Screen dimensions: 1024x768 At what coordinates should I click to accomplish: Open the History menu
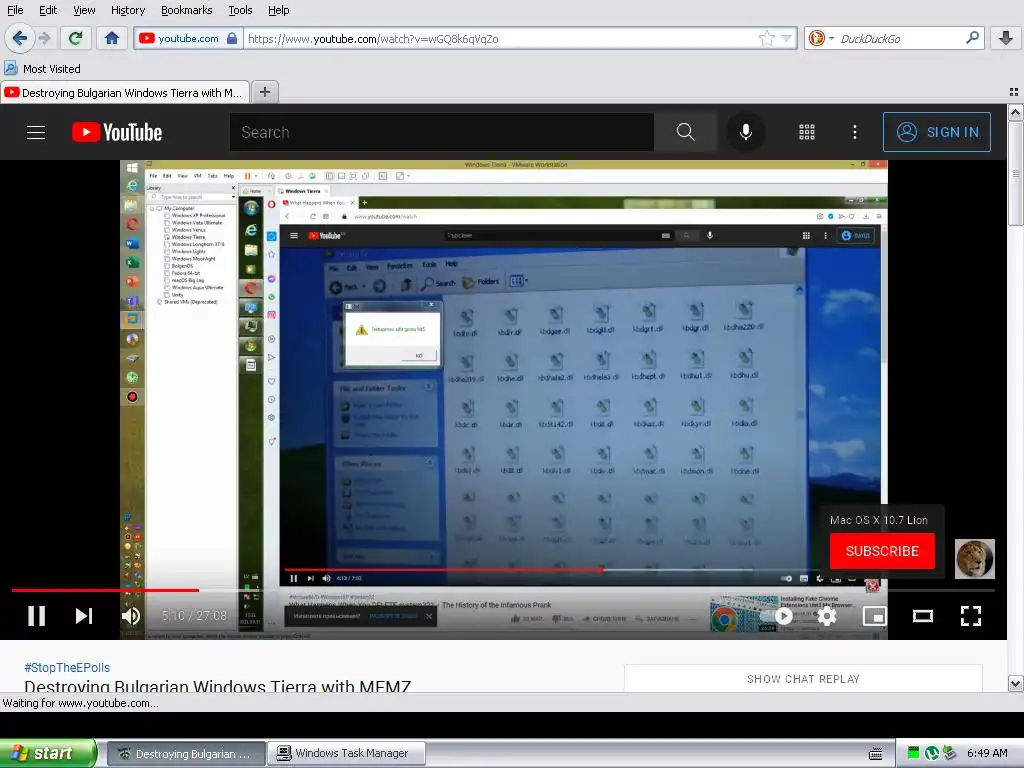pyautogui.click(x=127, y=10)
